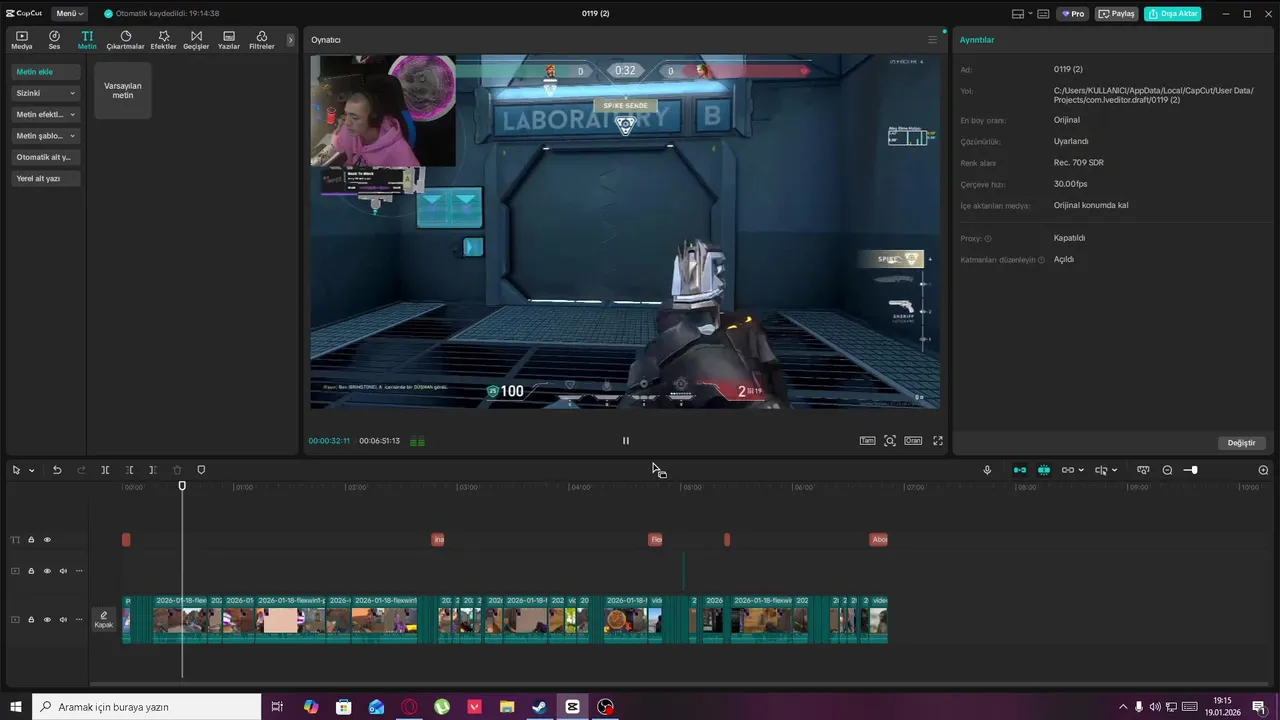This screenshot has height=720, width=1280.
Task: Click the Pro badge button
Action: [x=1073, y=14]
